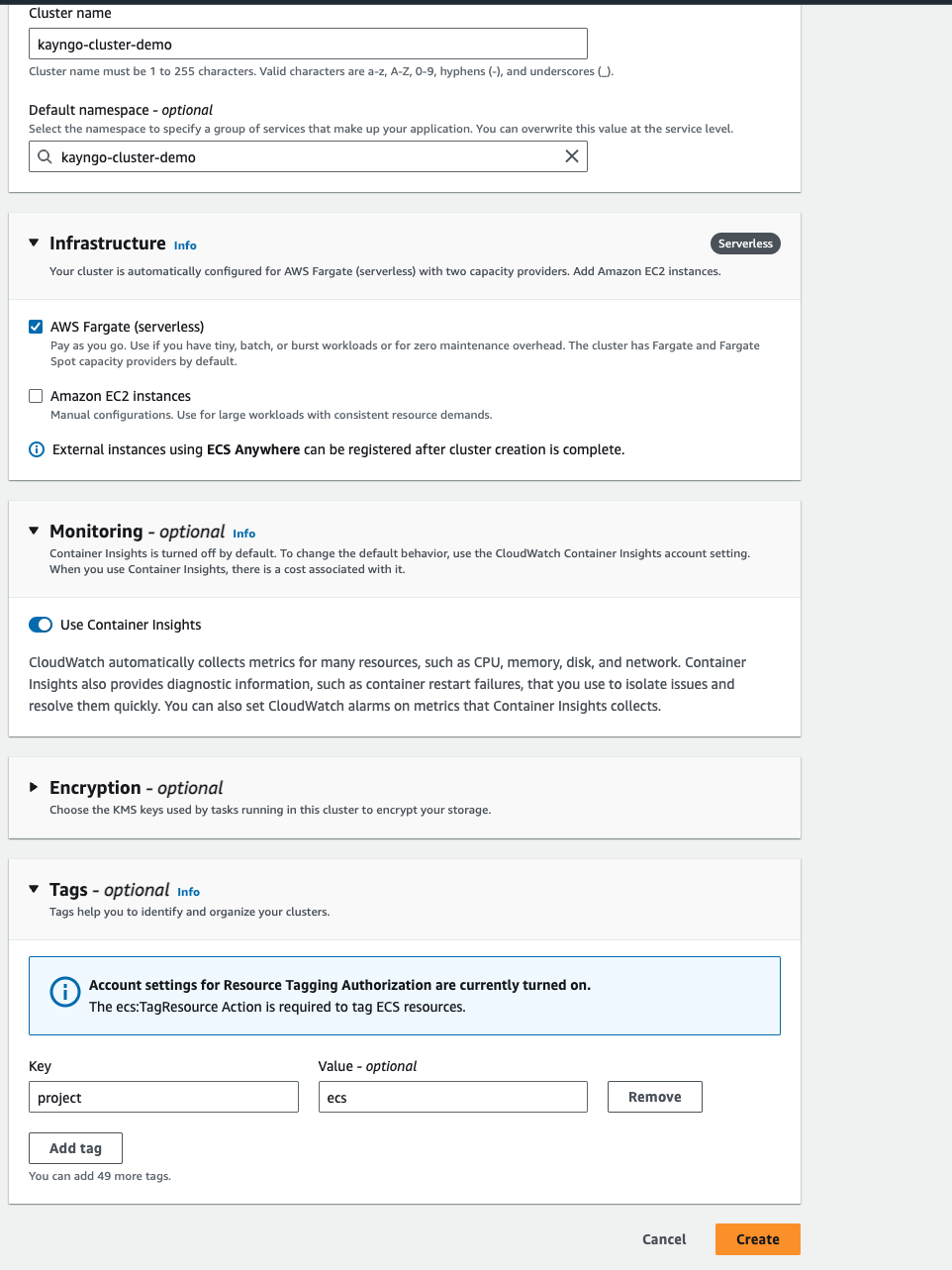Click the search magnifier icon in namespace field

pos(45,156)
